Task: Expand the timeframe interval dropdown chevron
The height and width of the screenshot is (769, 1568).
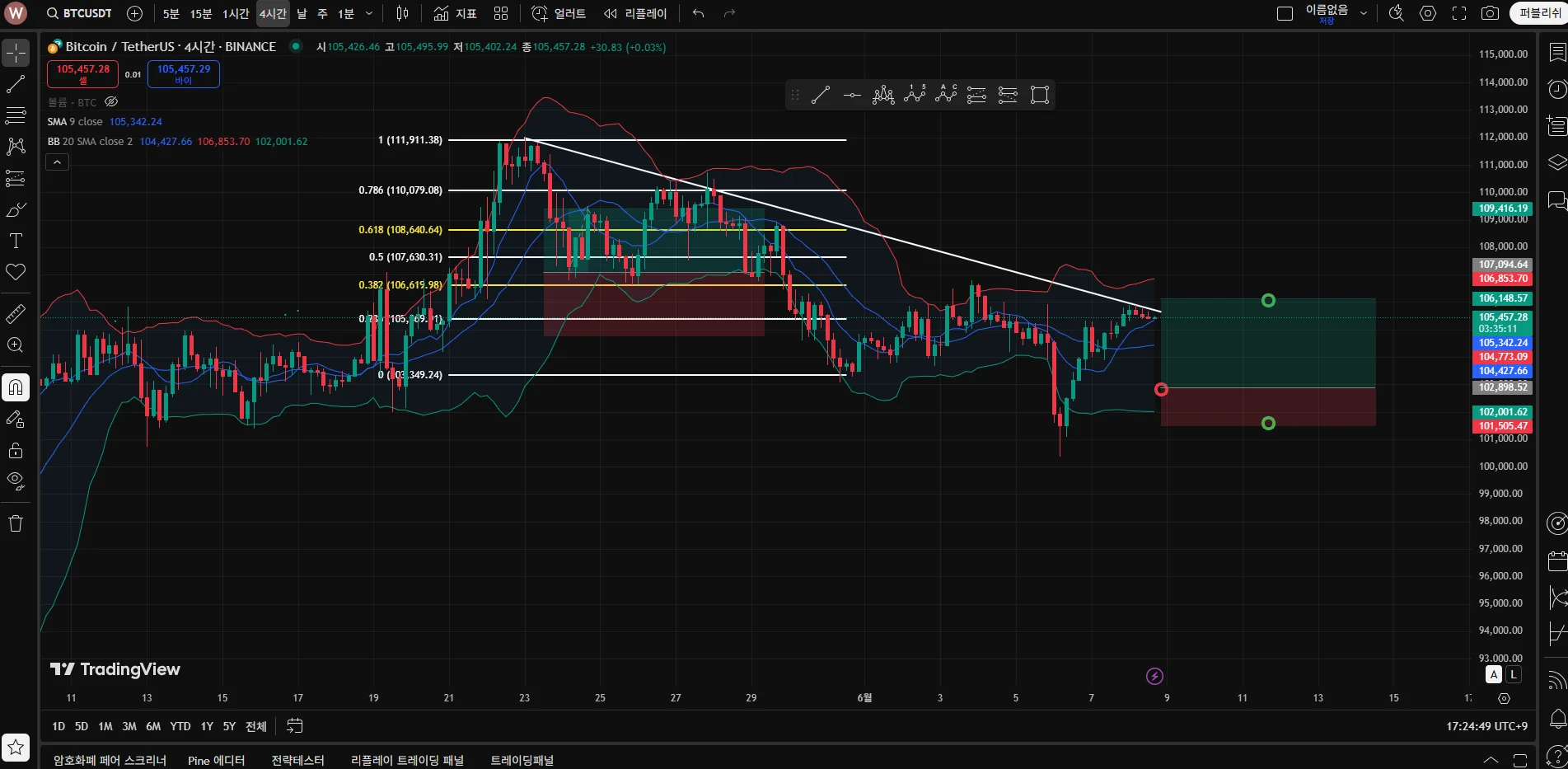Action: tap(368, 14)
